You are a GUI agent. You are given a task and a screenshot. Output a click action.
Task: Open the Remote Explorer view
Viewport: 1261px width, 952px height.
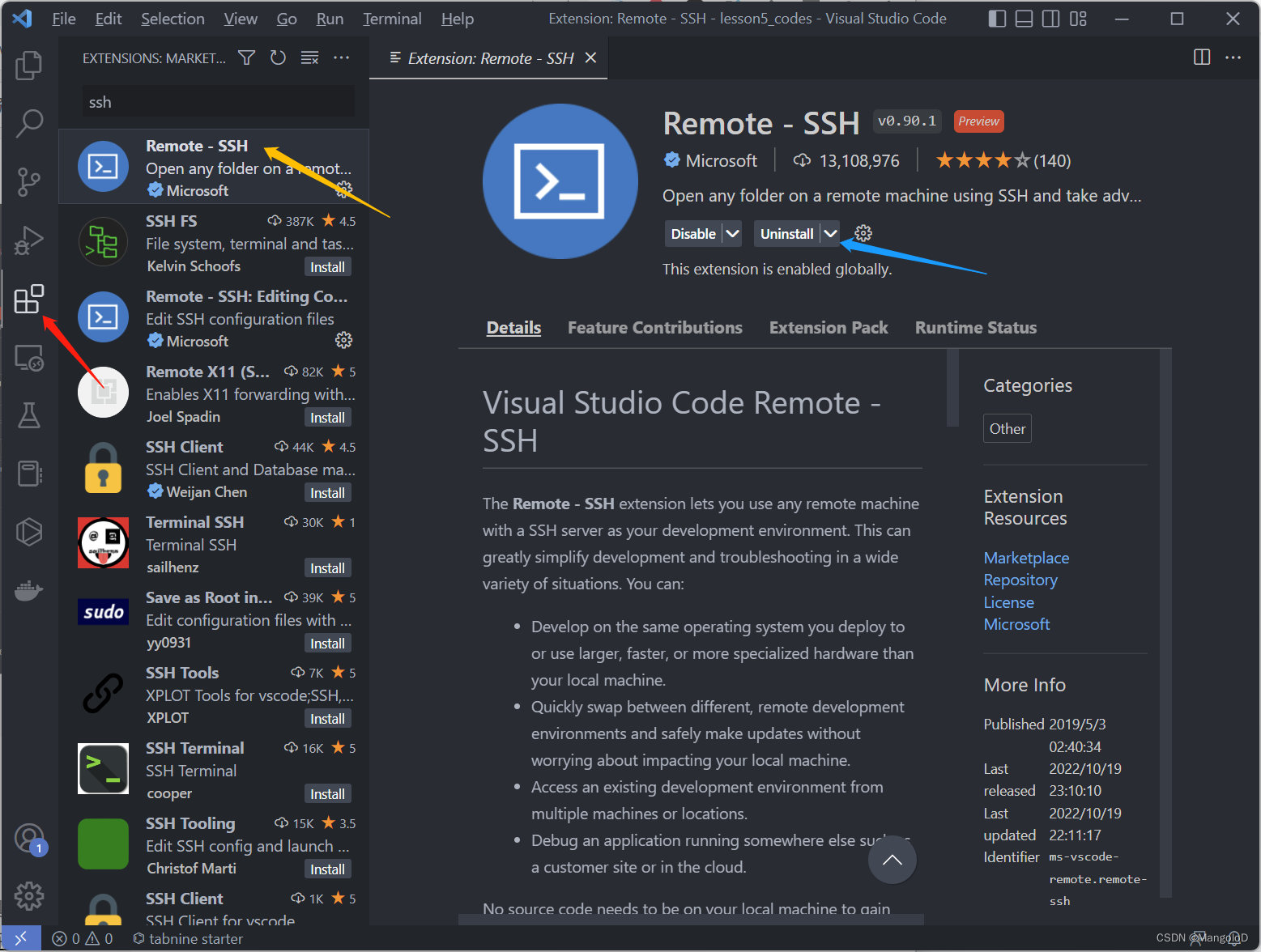(x=29, y=358)
